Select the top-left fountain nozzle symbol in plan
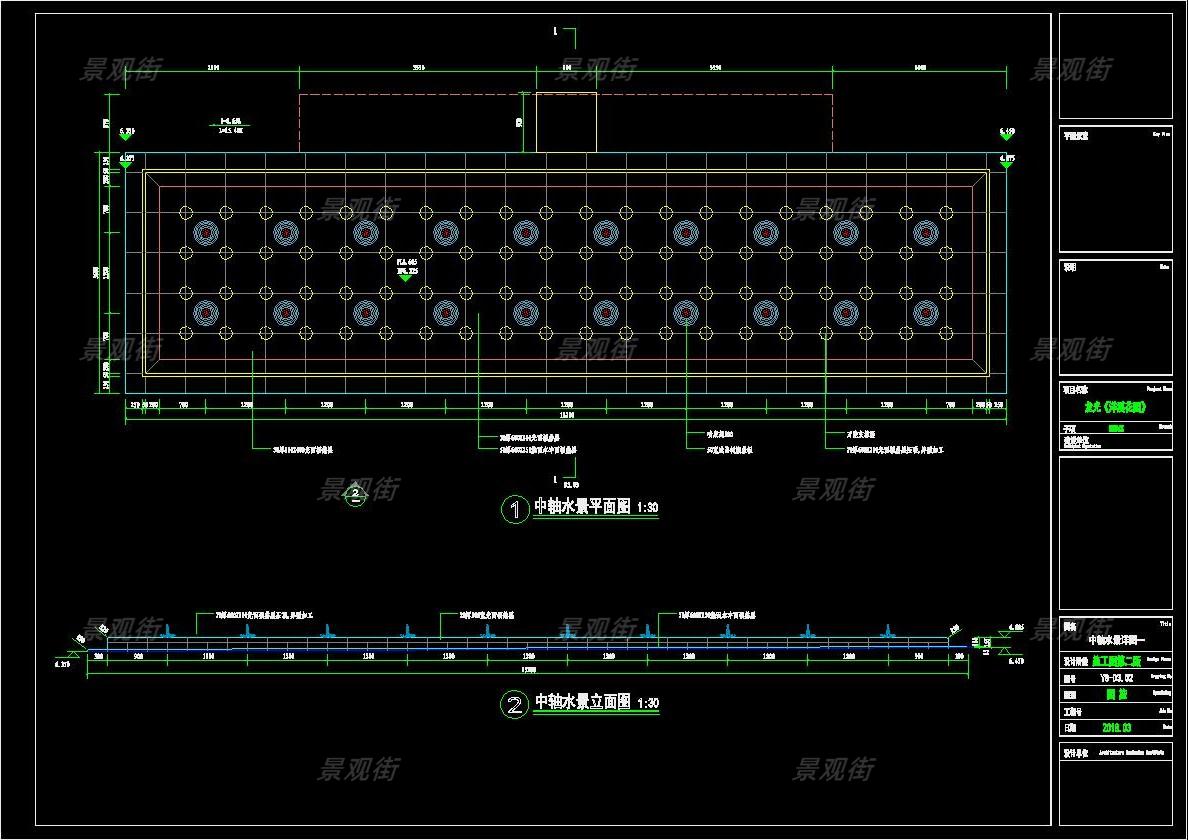1188x840 pixels. 206,233
